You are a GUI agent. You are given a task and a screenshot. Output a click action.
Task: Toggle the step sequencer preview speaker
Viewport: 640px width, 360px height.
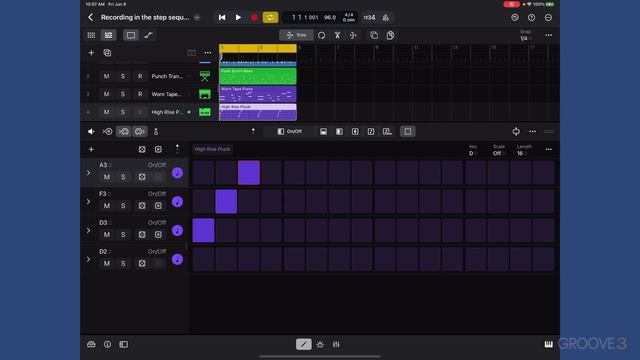click(91, 131)
